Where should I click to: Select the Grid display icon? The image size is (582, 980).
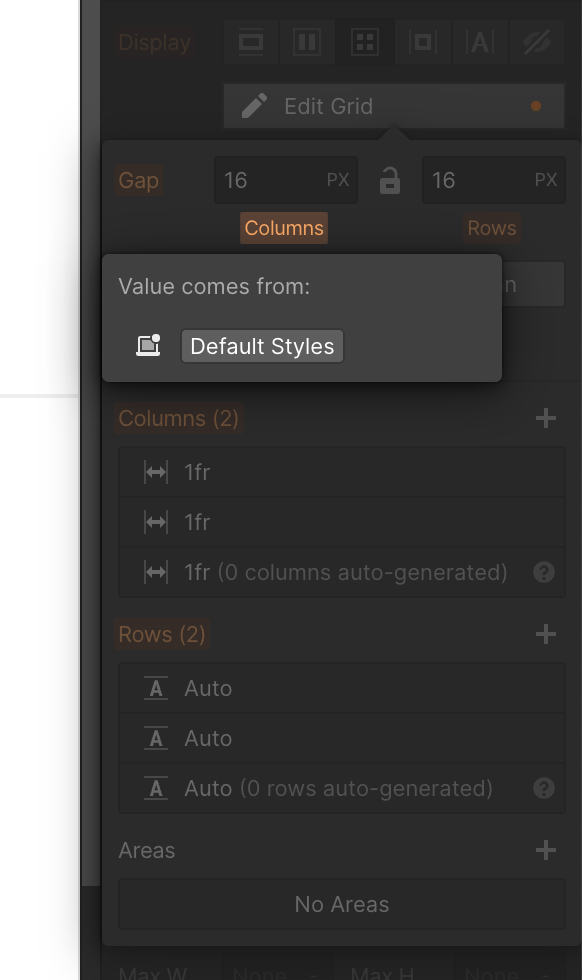point(364,42)
